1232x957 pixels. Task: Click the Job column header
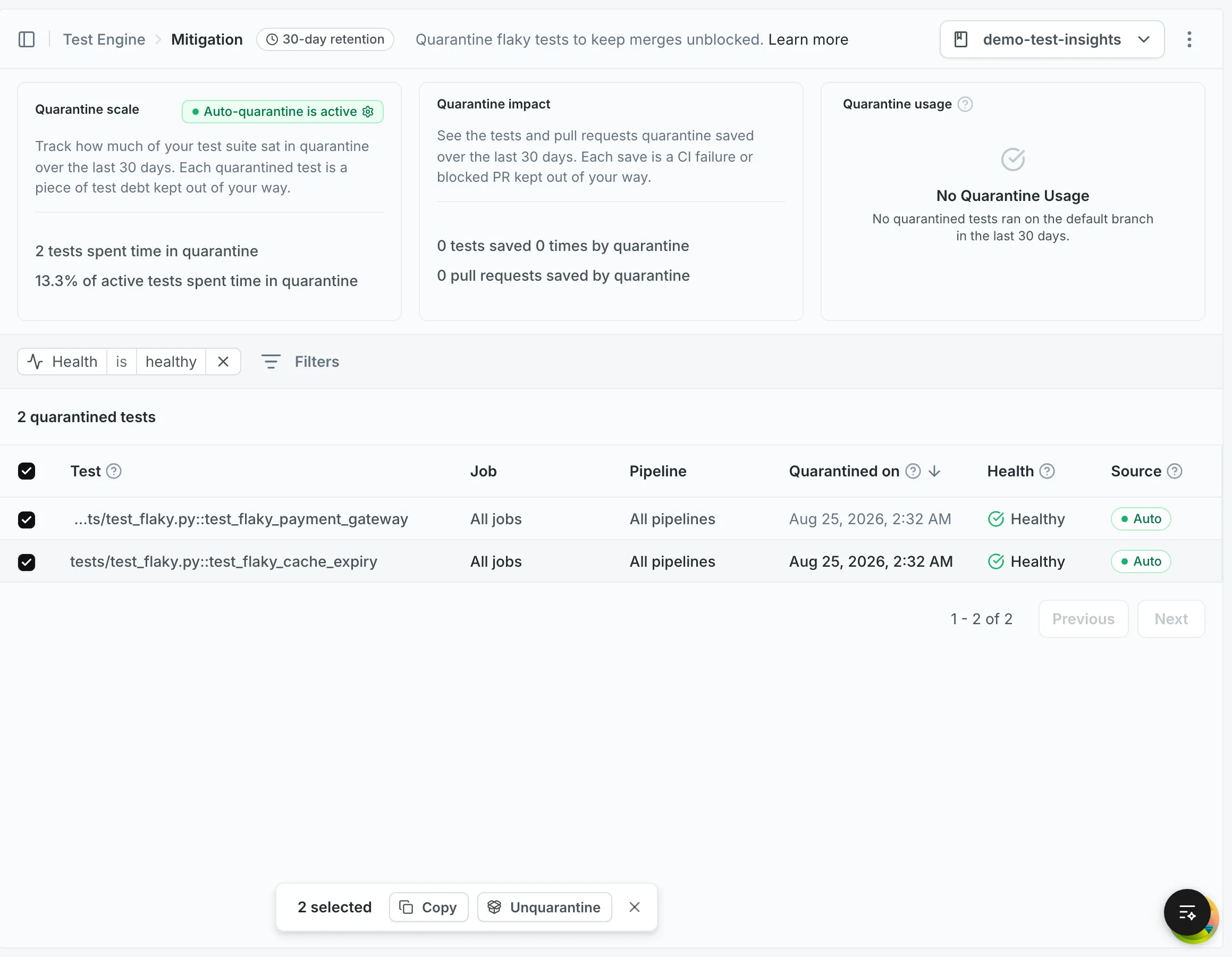[x=484, y=471]
